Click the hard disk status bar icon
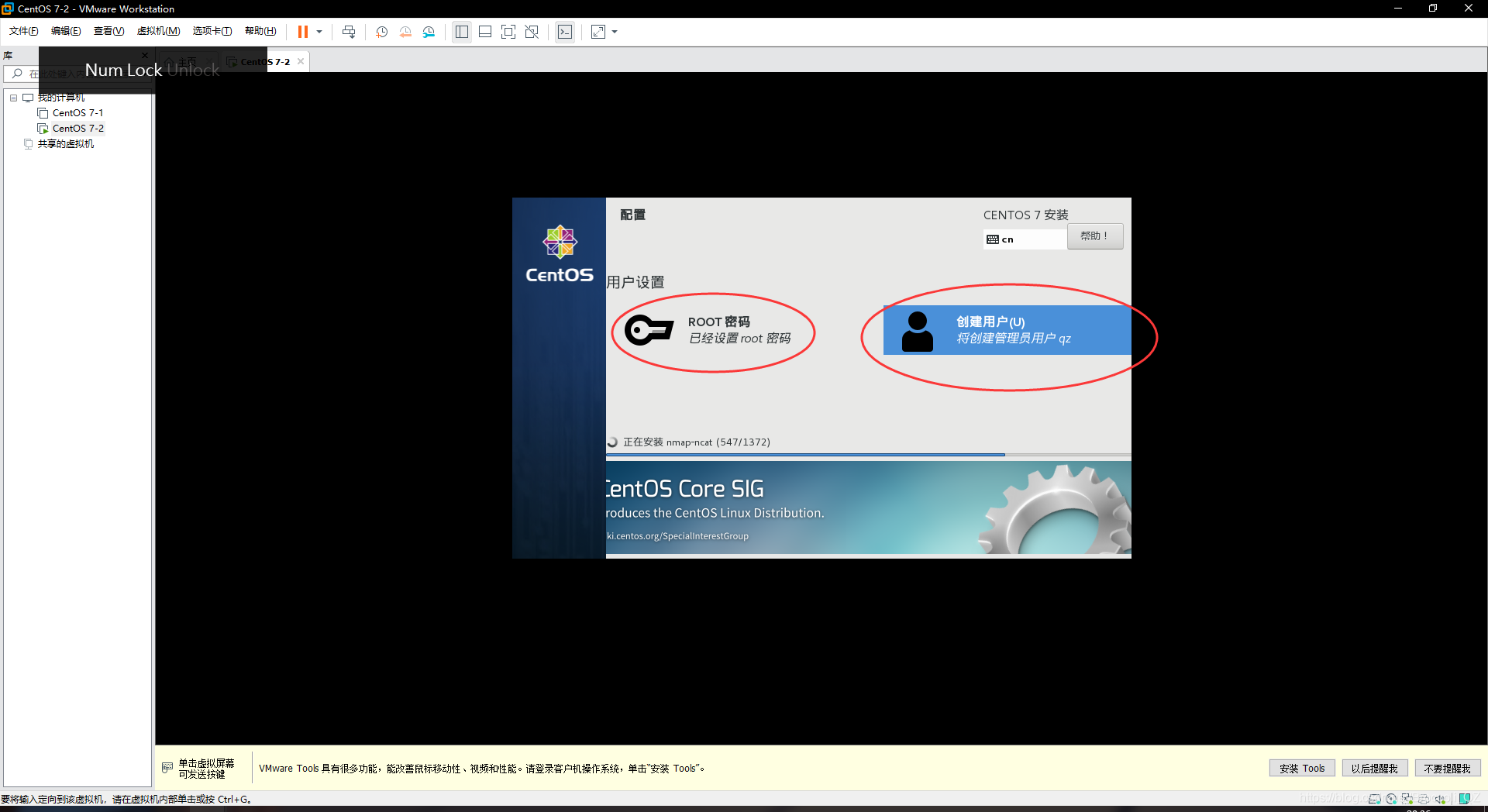Image resolution: width=1488 pixels, height=812 pixels. click(1375, 799)
